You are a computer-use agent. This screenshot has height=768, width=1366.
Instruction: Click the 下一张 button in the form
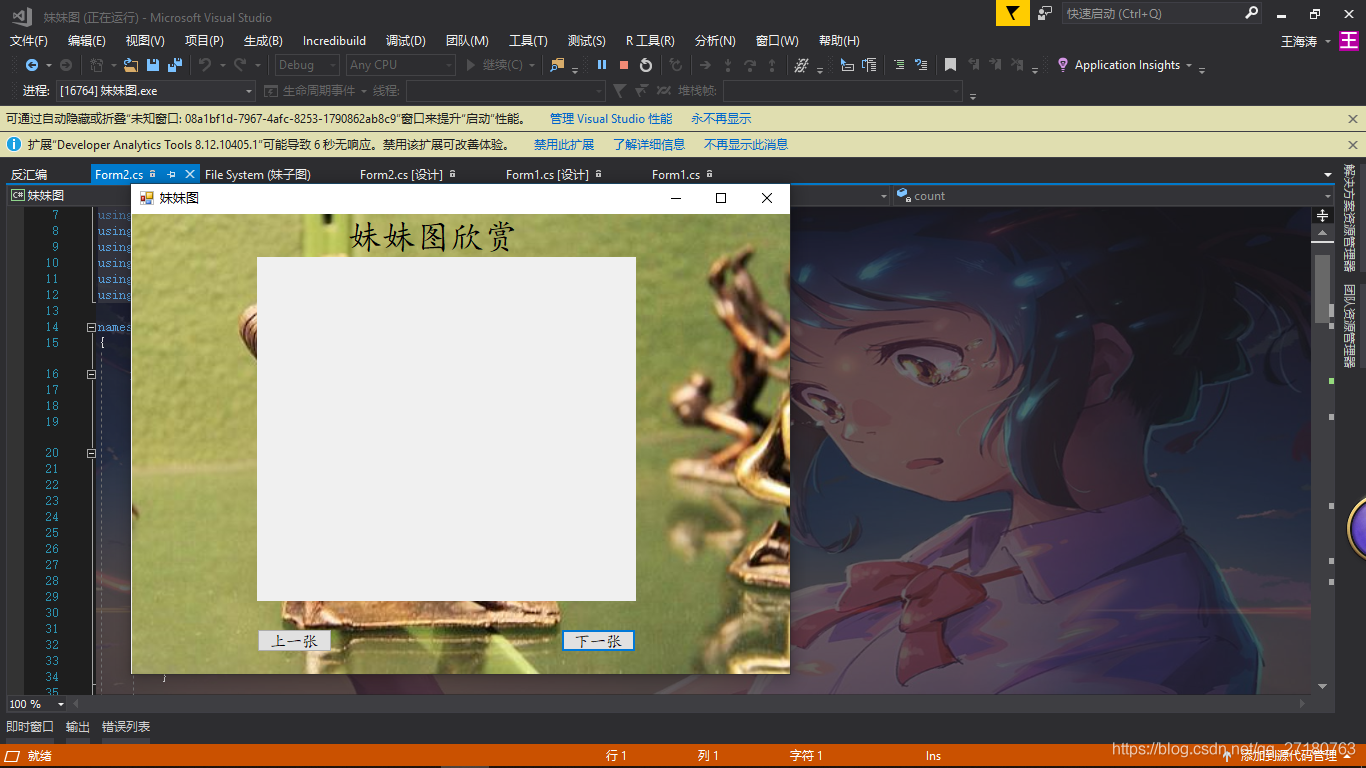pyautogui.click(x=598, y=641)
